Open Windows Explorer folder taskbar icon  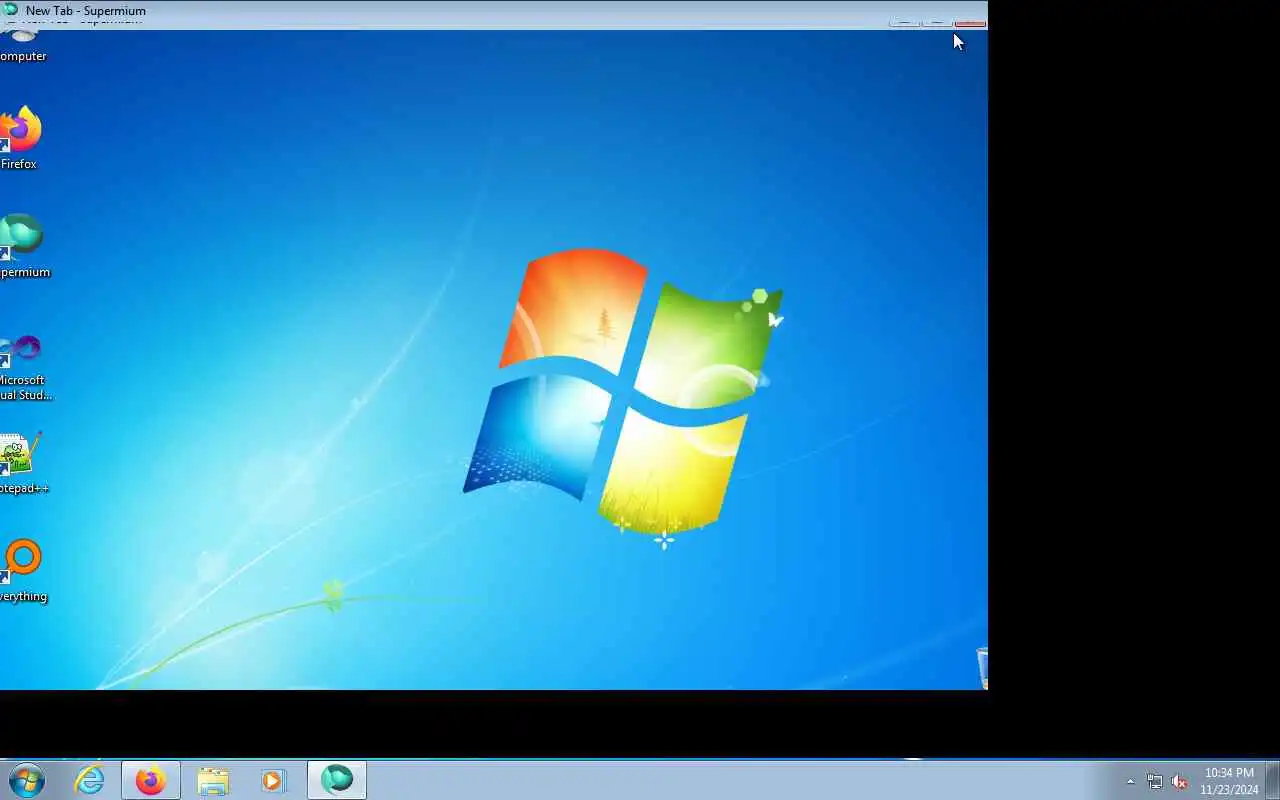pyautogui.click(x=213, y=780)
